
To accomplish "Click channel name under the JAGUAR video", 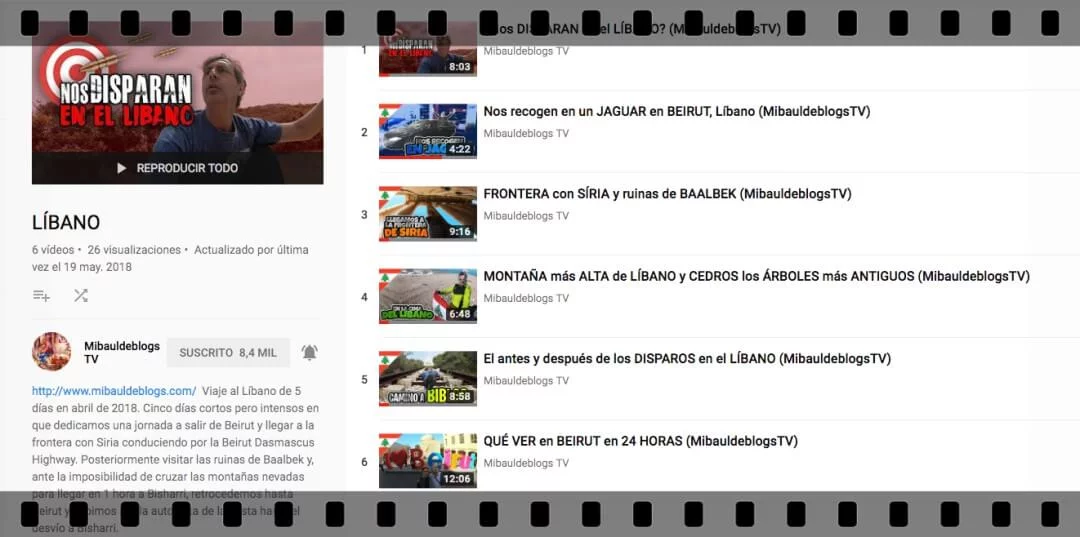I will [526, 134].
